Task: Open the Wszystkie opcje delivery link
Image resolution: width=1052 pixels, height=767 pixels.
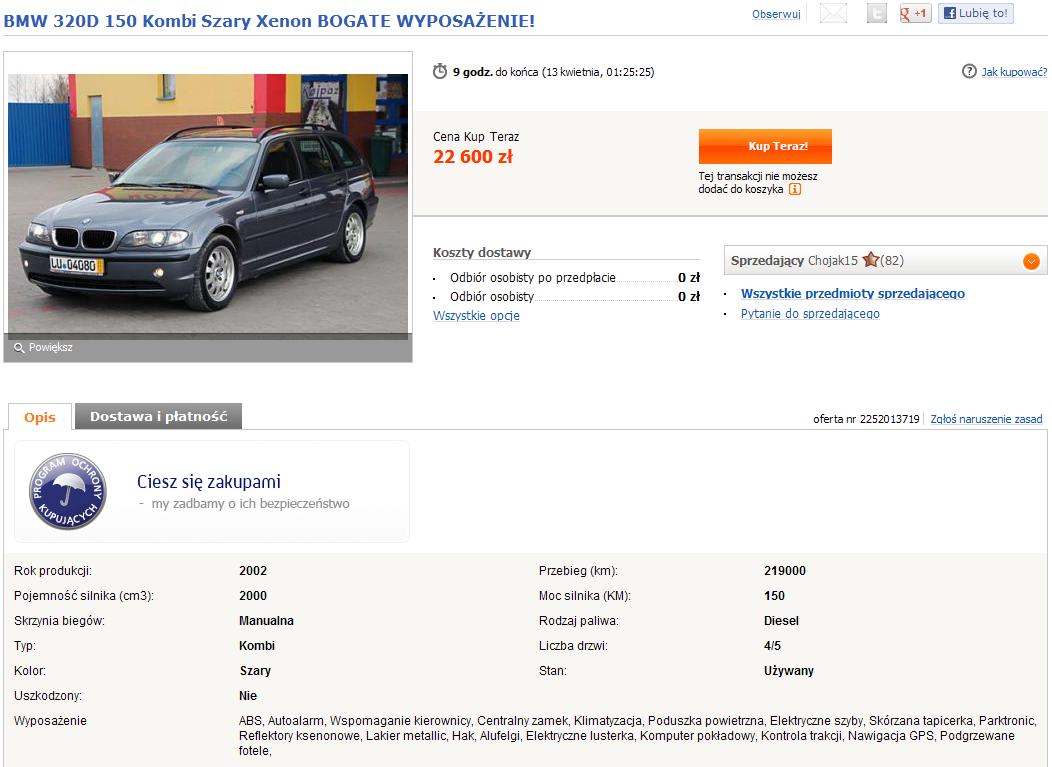Action: (x=476, y=315)
